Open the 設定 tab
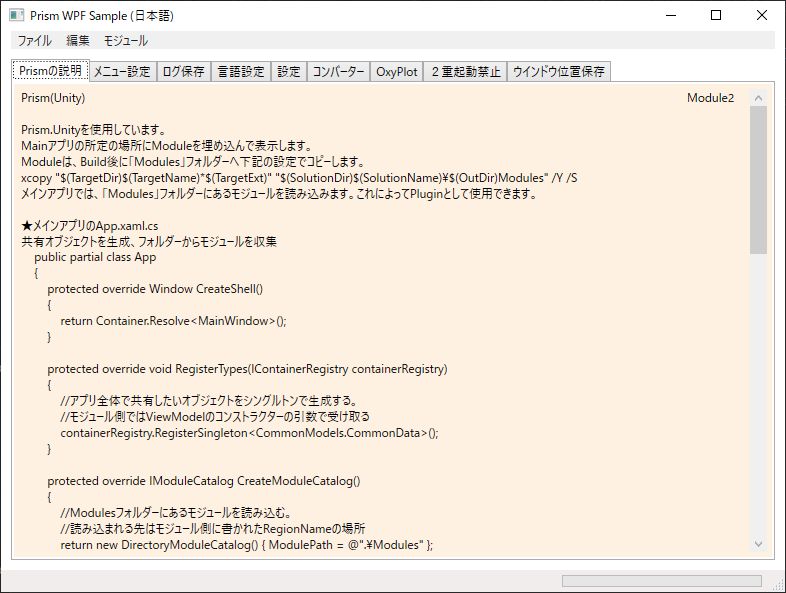 [x=289, y=72]
